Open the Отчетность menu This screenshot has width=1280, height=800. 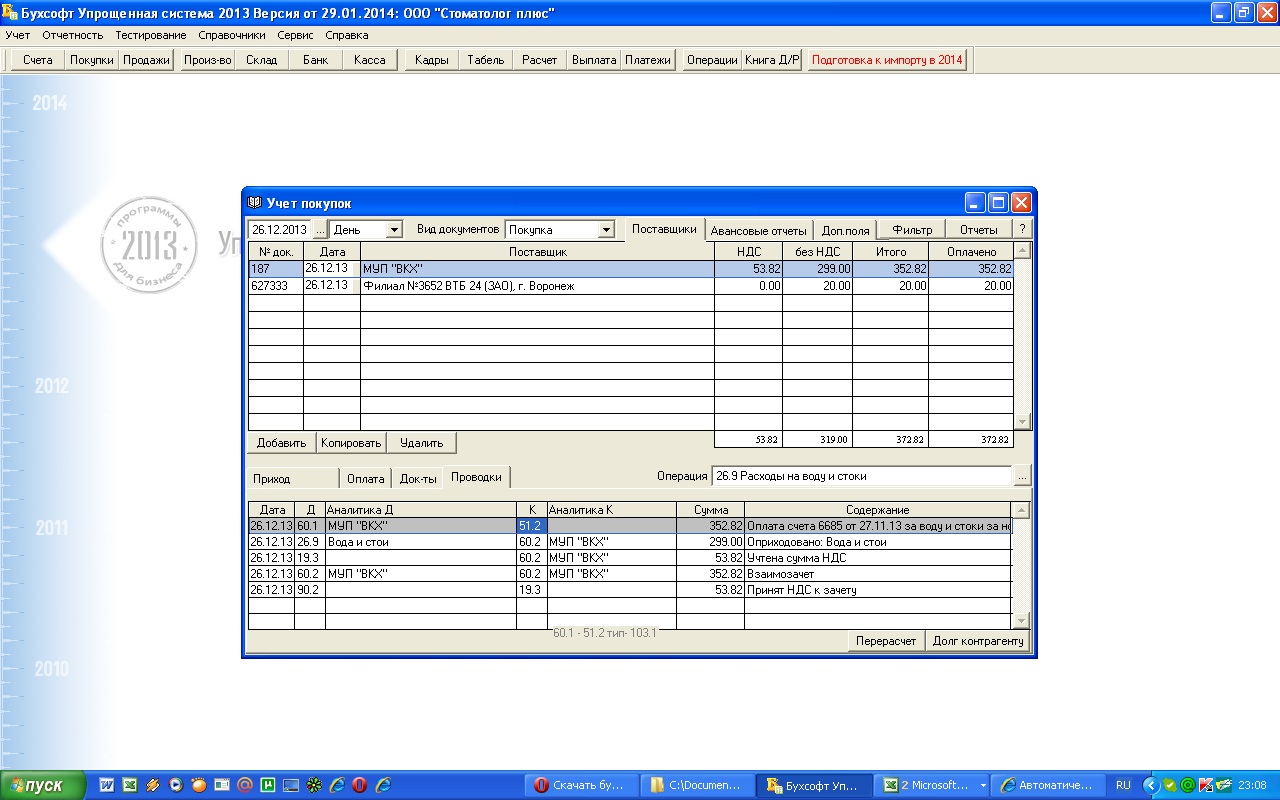pos(72,35)
